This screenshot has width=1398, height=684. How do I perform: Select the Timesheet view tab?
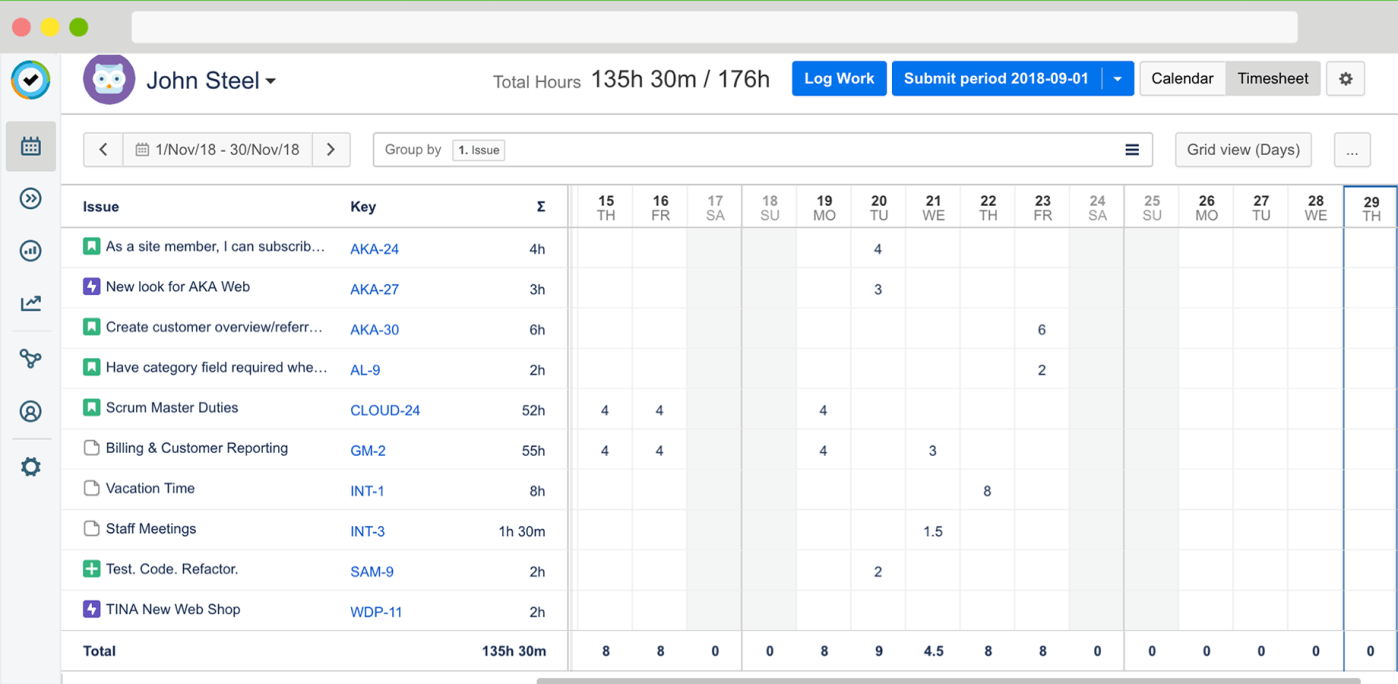1272,79
